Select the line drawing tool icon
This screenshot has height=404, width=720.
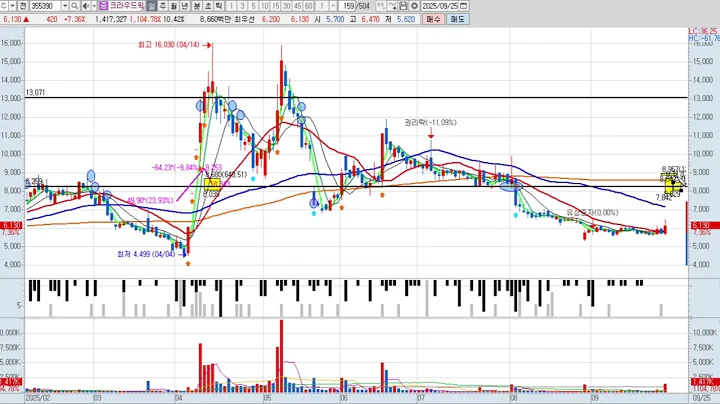[x=392, y=6]
